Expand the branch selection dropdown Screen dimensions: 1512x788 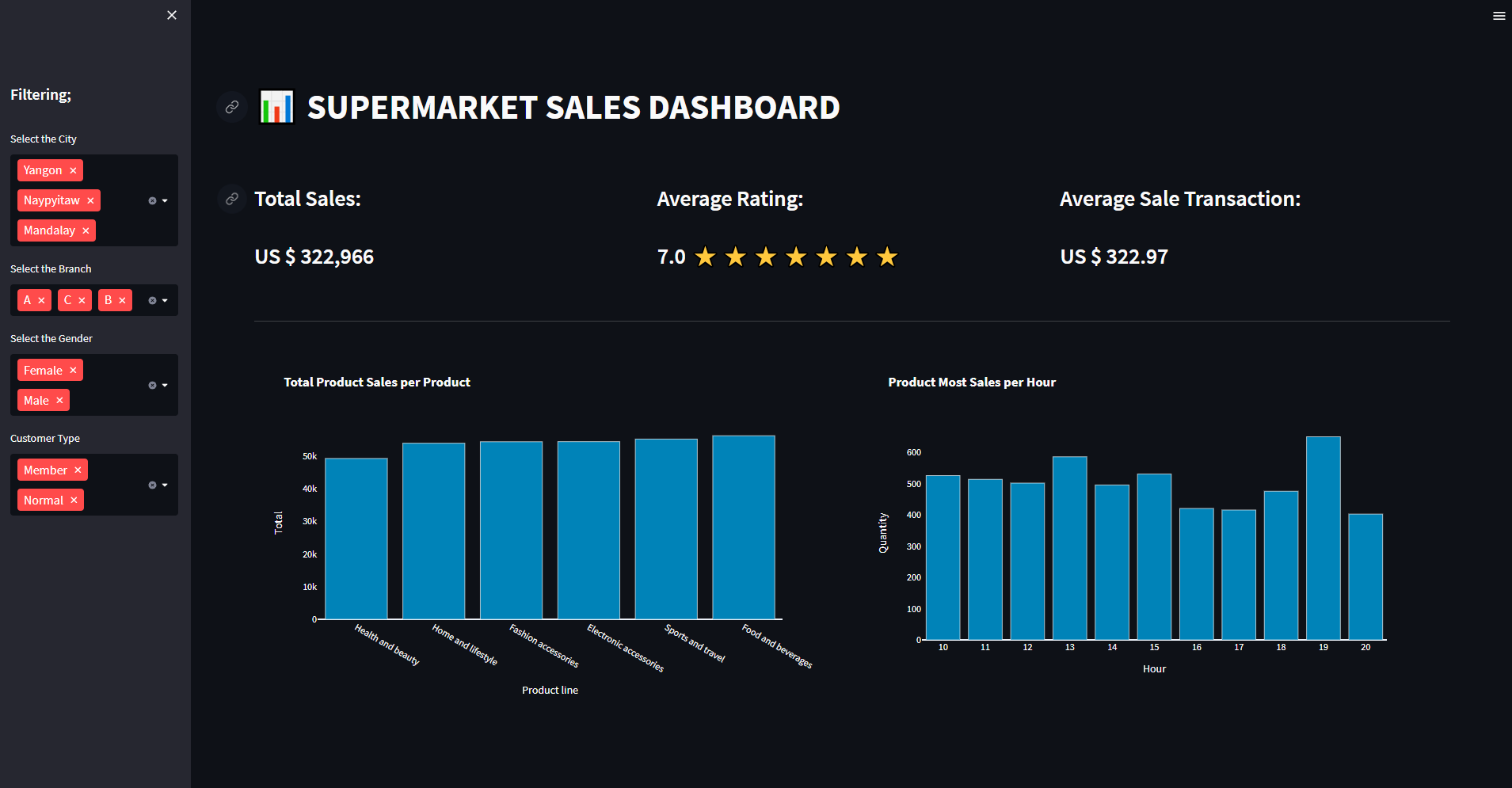[166, 299]
